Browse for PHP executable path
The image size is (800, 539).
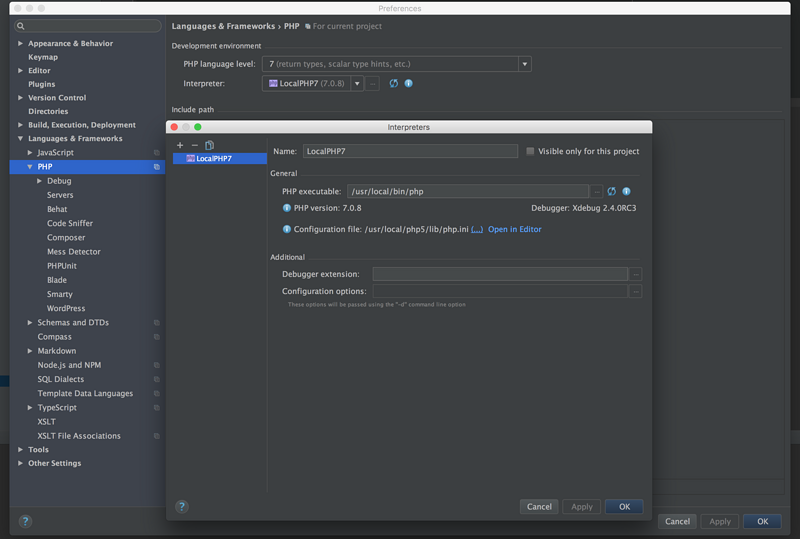[596, 191]
